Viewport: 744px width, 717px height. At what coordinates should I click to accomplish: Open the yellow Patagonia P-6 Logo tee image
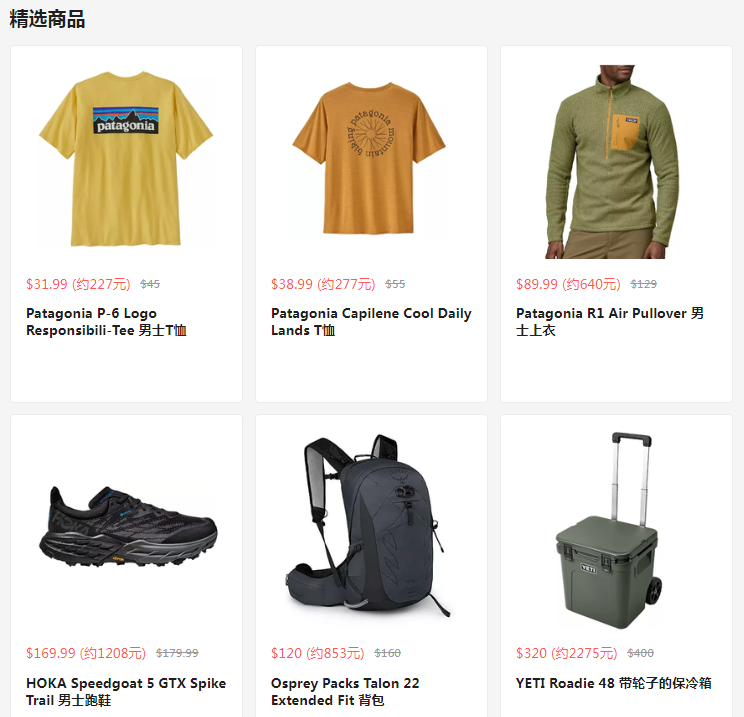(126, 160)
